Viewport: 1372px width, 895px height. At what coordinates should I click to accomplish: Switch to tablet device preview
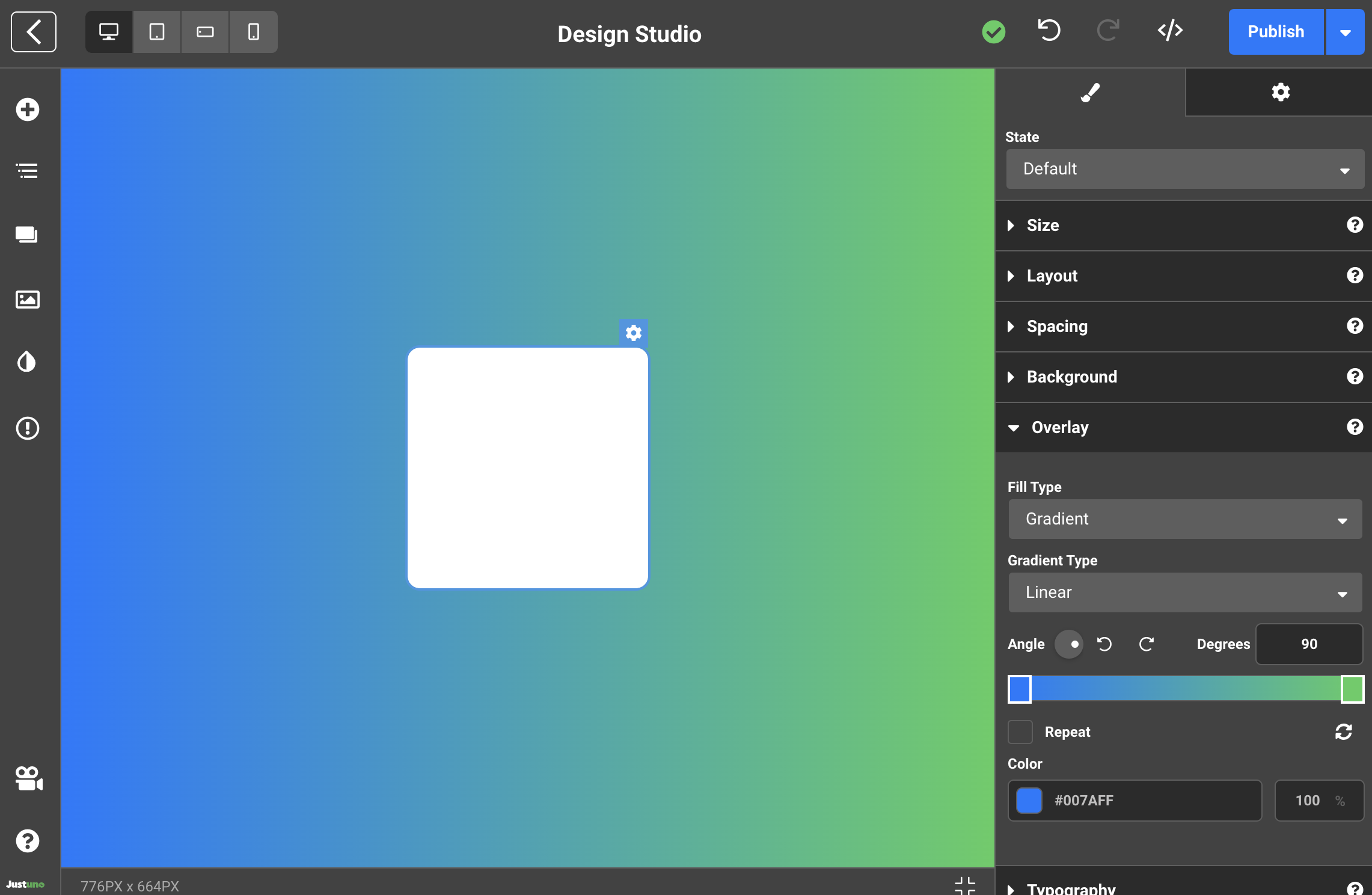click(157, 32)
